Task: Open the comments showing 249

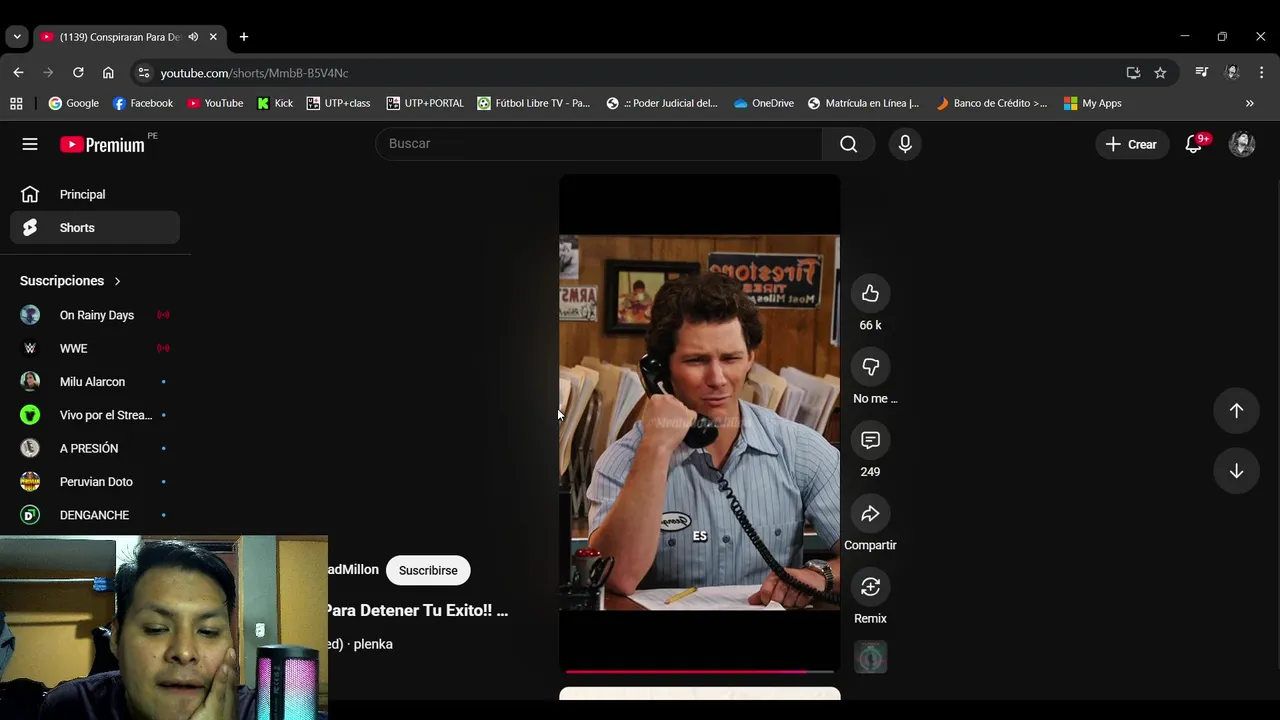Action: pyautogui.click(x=870, y=440)
